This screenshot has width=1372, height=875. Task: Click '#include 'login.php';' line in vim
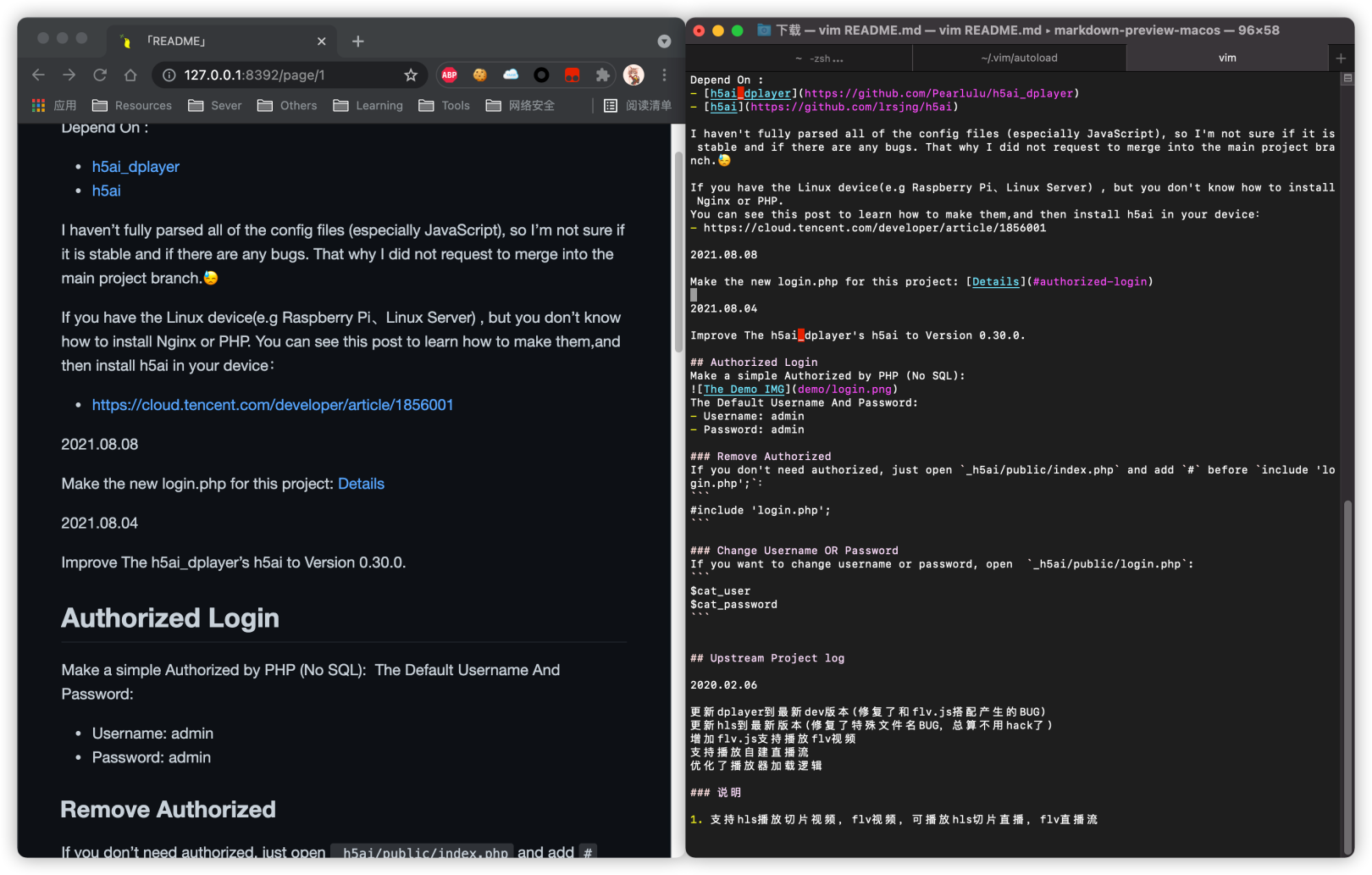pyautogui.click(x=761, y=511)
